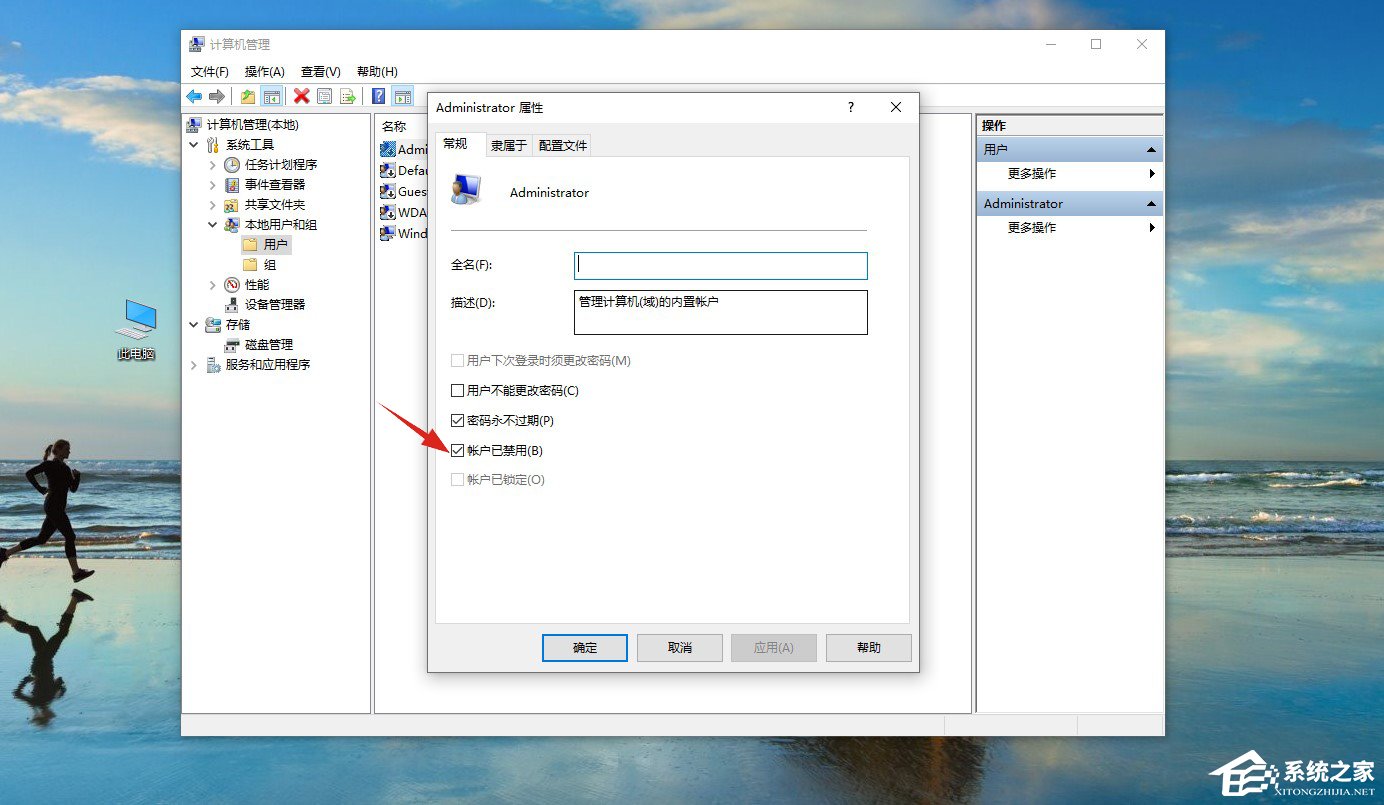The height and width of the screenshot is (805, 1384).
Task: Open the 帮助(H) menu
Action: [x=377, y=72]
